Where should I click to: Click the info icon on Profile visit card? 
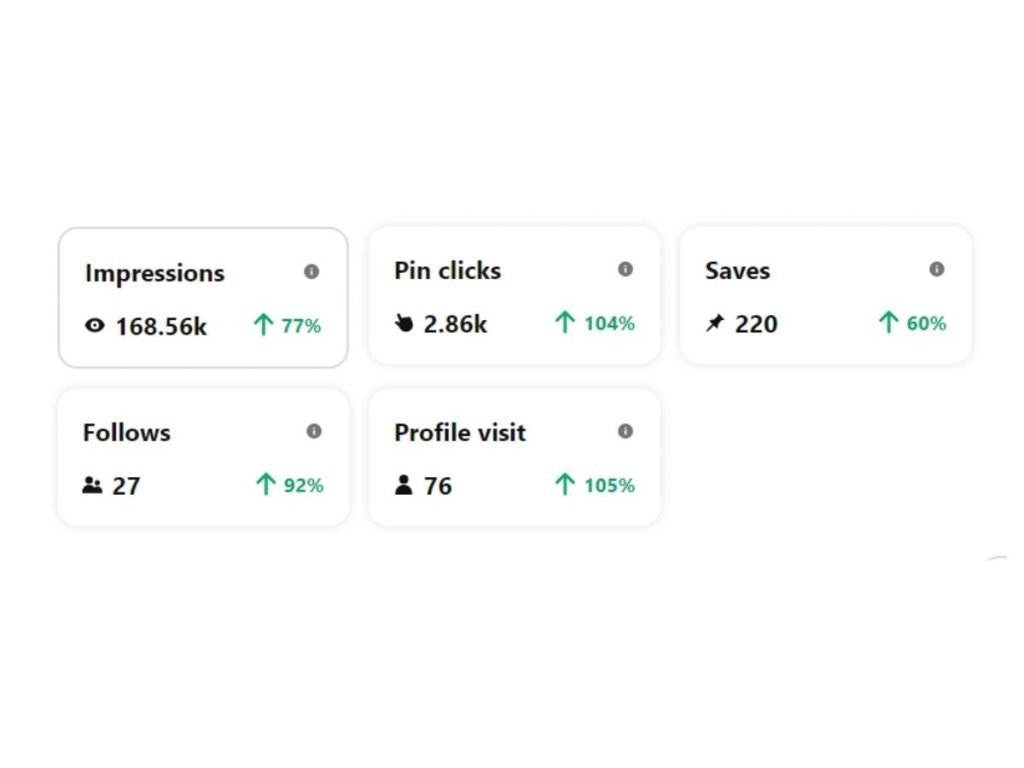click(x=625, y=431)
